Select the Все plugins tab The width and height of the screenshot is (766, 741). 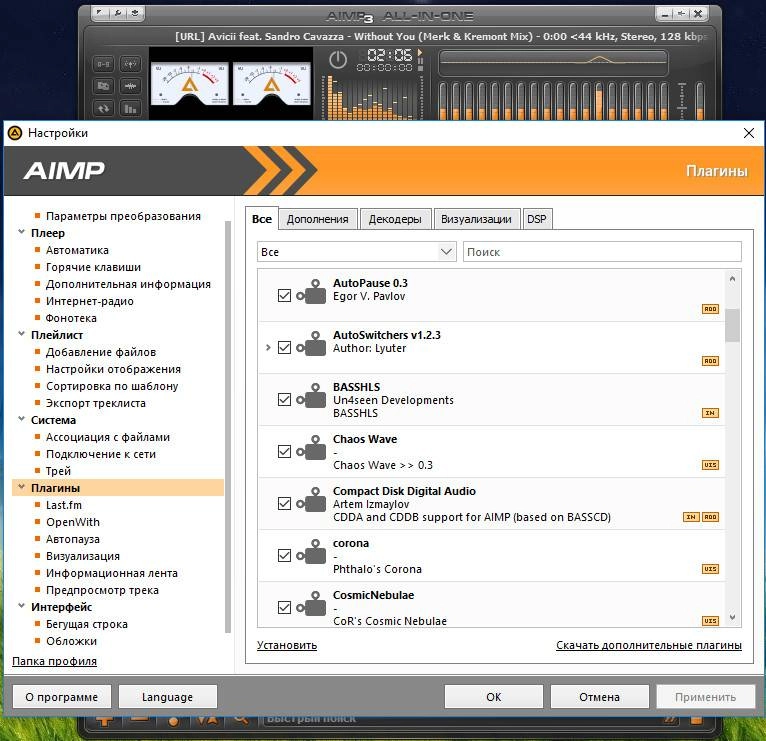pyautogui.click(x=262, y=219)
